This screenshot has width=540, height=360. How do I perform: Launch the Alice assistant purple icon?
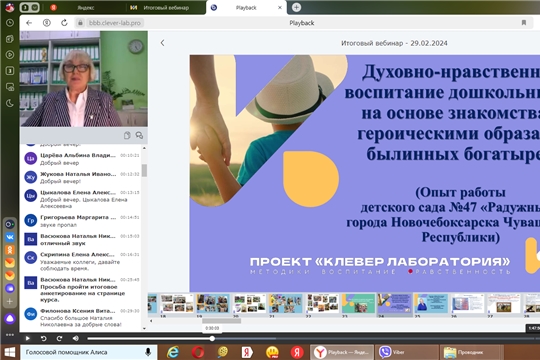[x=10, y=319]
